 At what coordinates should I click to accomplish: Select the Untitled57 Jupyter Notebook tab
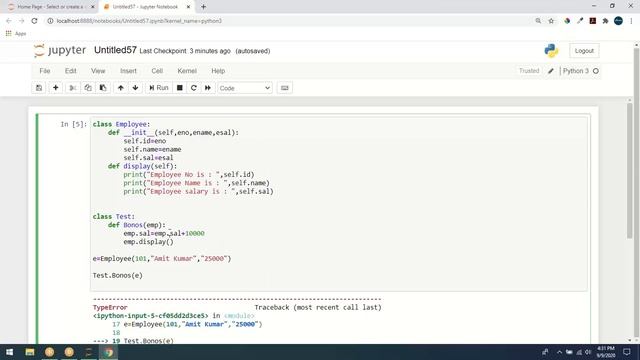pyautogui.click(x=145, y=7)
